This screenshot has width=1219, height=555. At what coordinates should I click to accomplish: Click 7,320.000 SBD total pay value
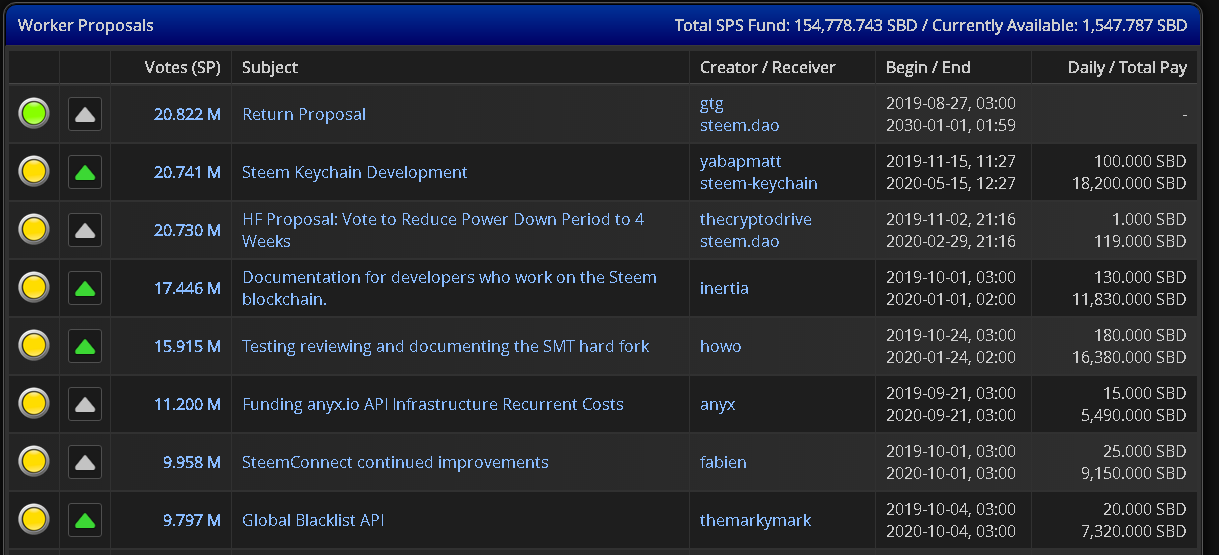(x=1134, y=531)
